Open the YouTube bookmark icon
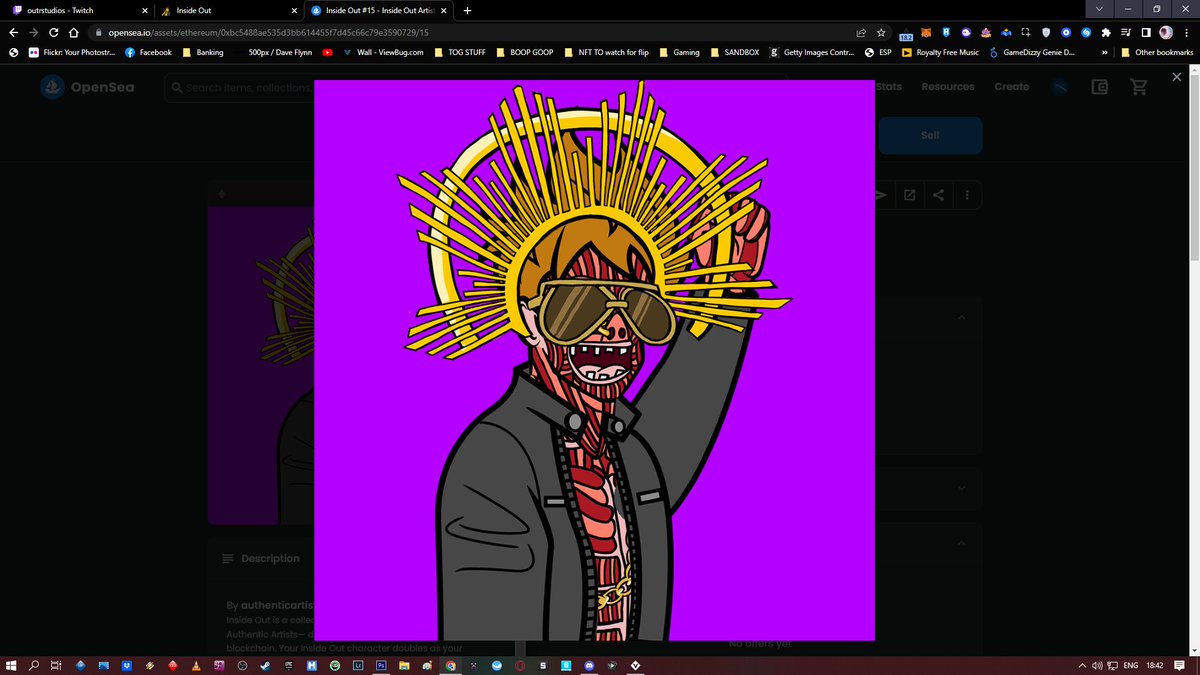 (x=328, y=52)
